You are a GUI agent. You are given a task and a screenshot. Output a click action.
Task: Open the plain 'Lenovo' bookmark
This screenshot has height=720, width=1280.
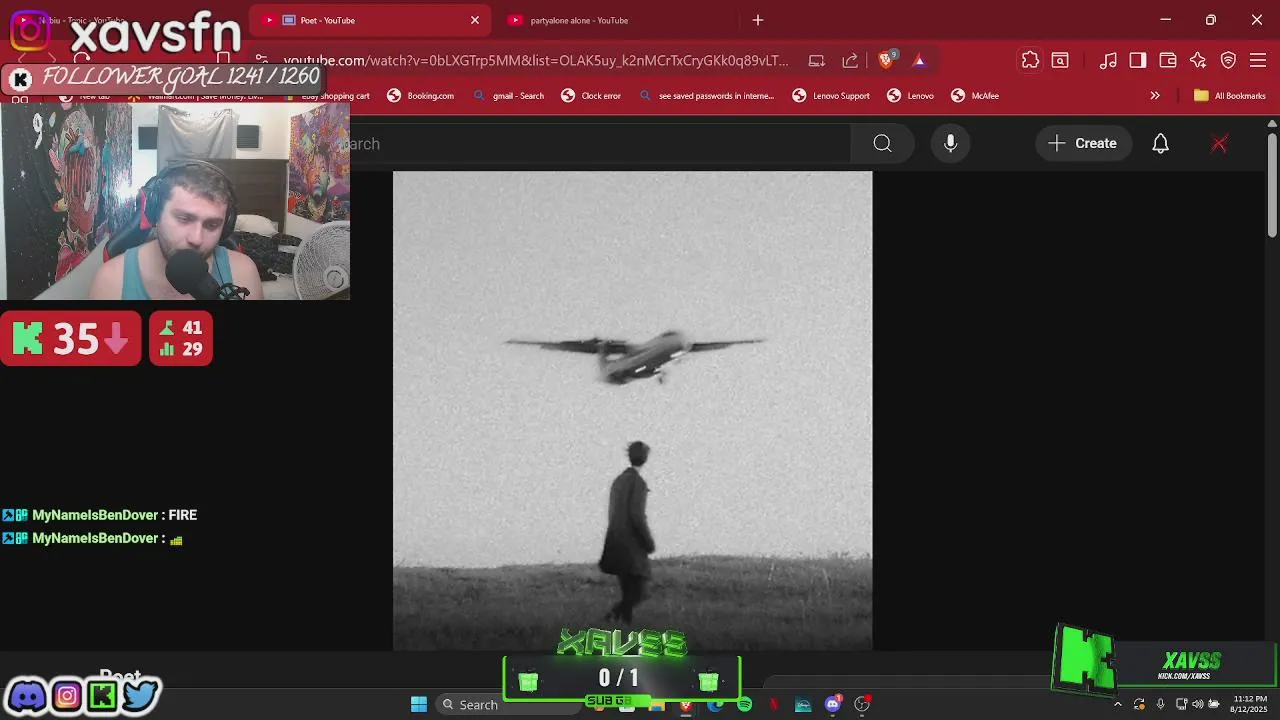tap(910, 96)
